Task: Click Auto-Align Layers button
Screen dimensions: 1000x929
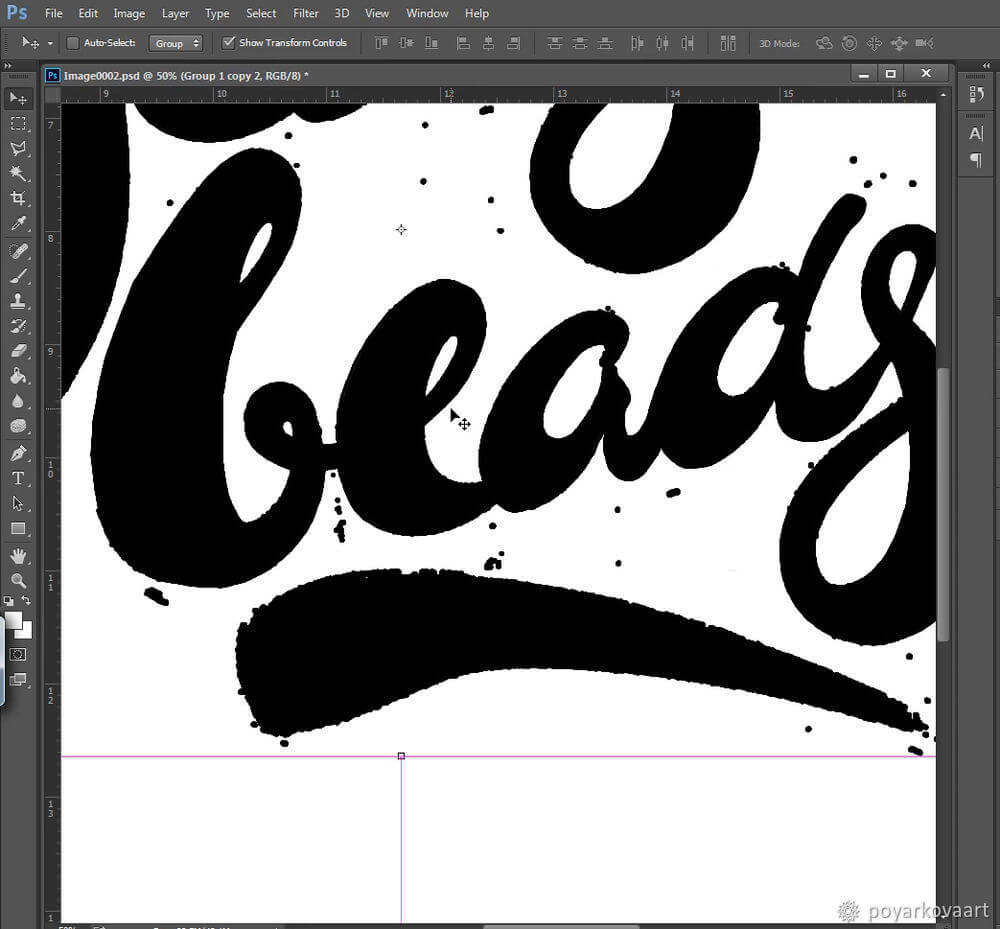Action: [x=728, y=43]
